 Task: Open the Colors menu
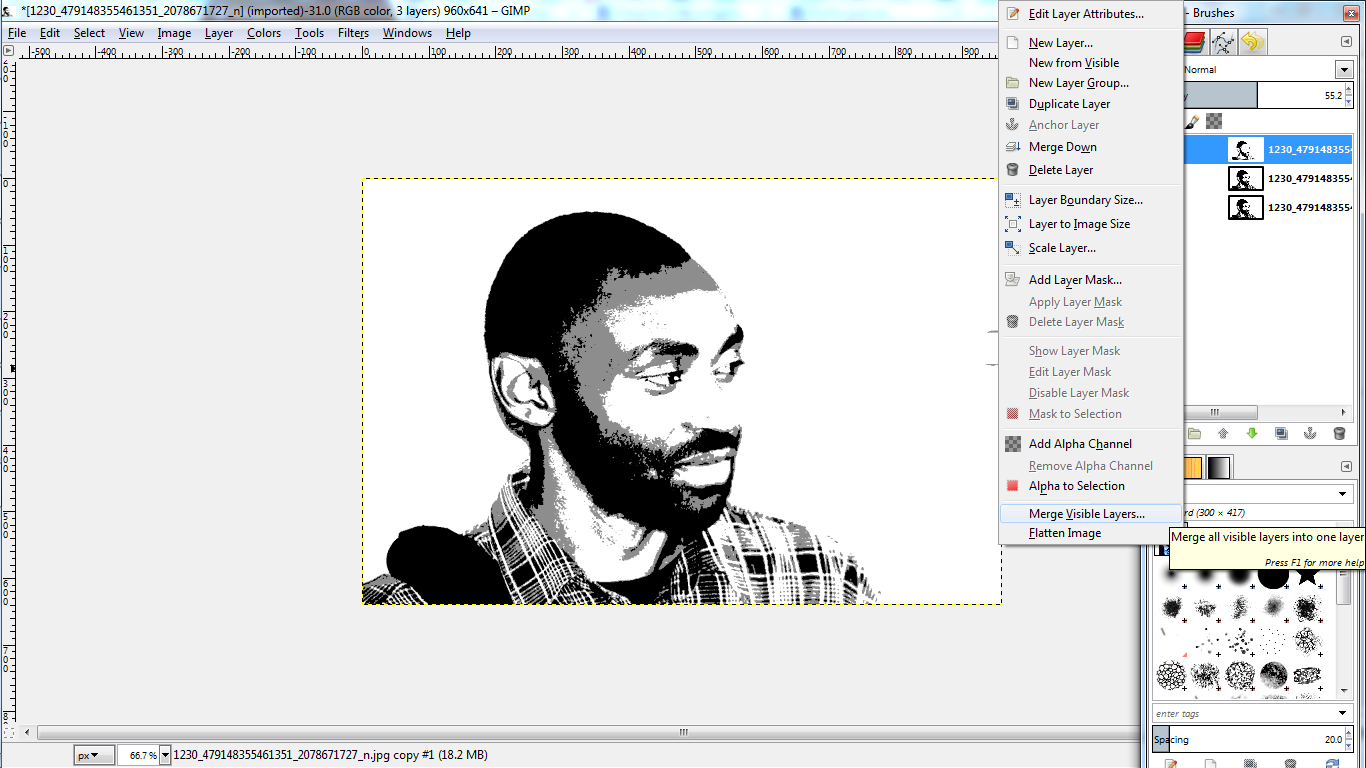click(264, 33)
